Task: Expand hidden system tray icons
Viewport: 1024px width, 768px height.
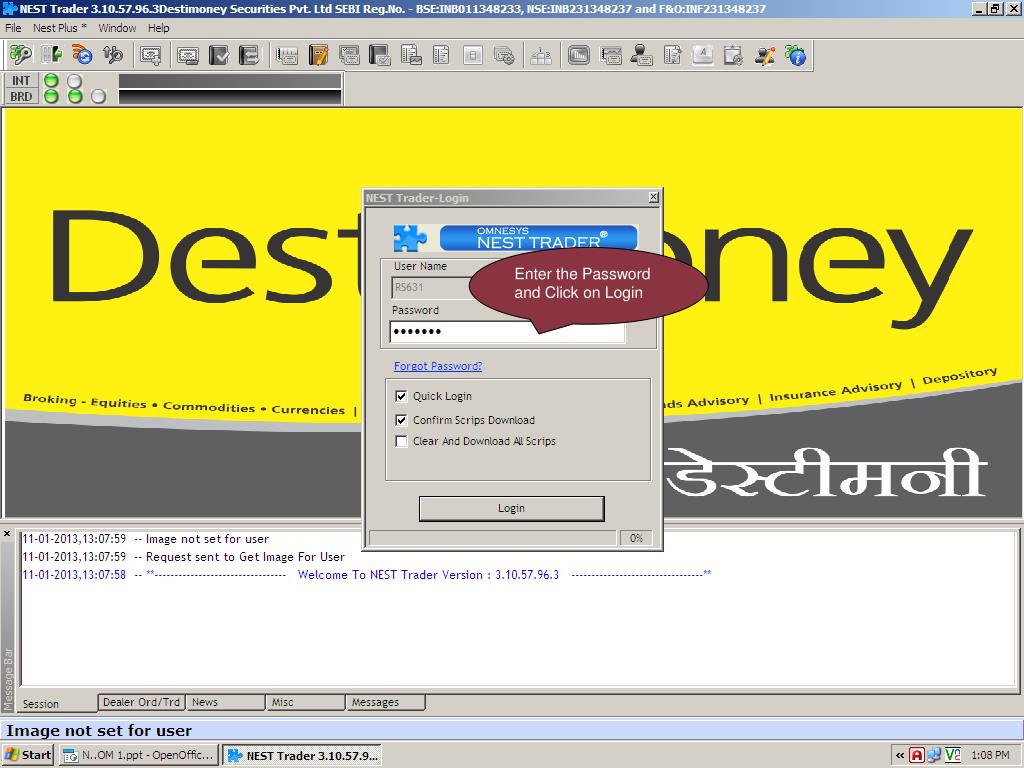Action: 900,755
